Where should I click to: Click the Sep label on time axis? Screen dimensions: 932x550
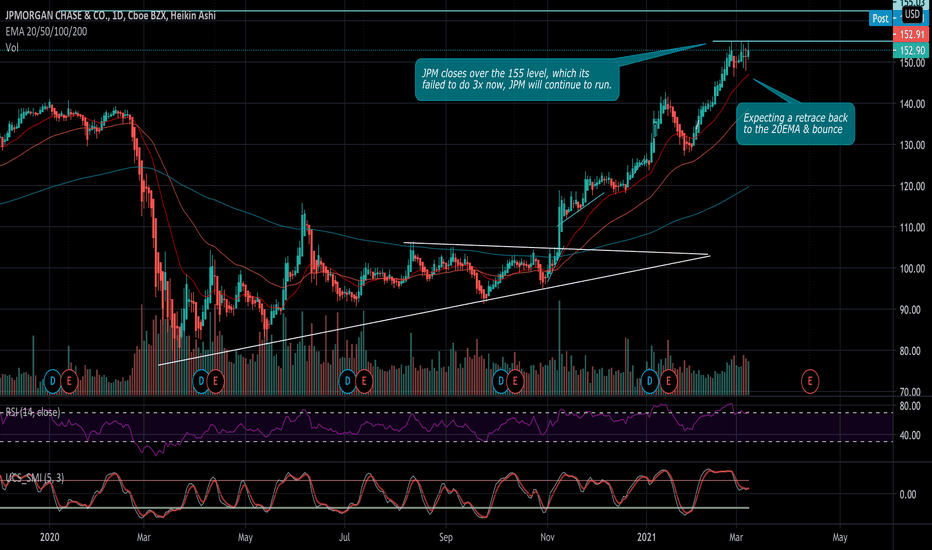[x=446, y=538]
